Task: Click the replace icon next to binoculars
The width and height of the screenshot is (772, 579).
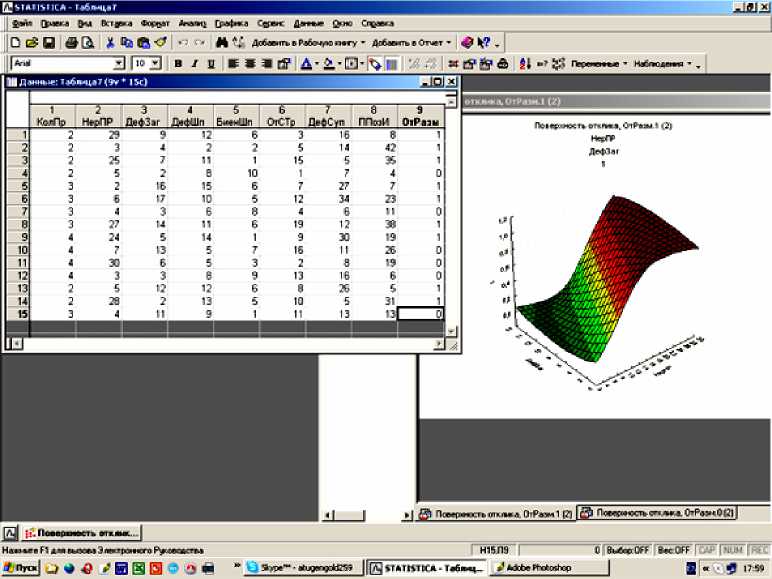Action: coord(239,43)
